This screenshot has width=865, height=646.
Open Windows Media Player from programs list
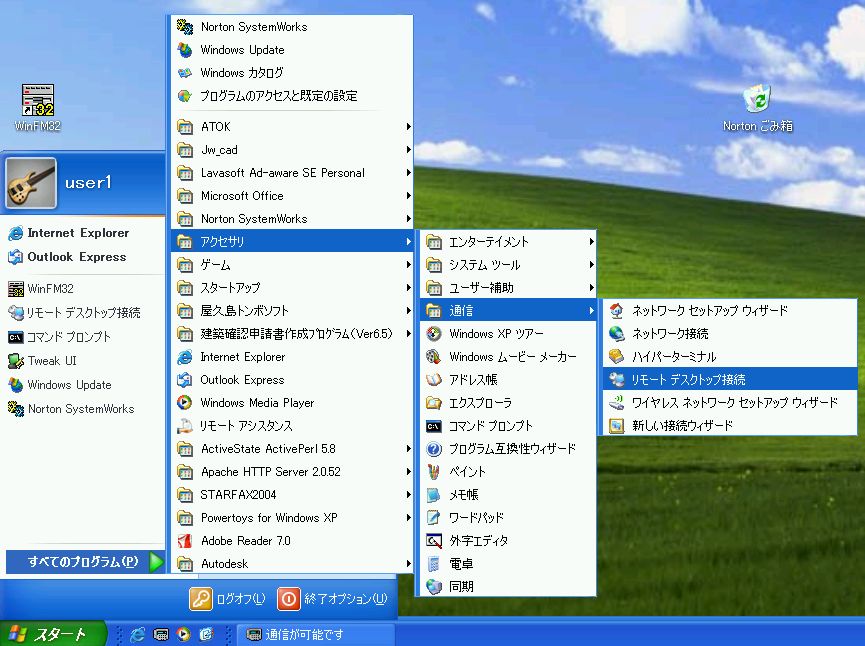[257, 403]
